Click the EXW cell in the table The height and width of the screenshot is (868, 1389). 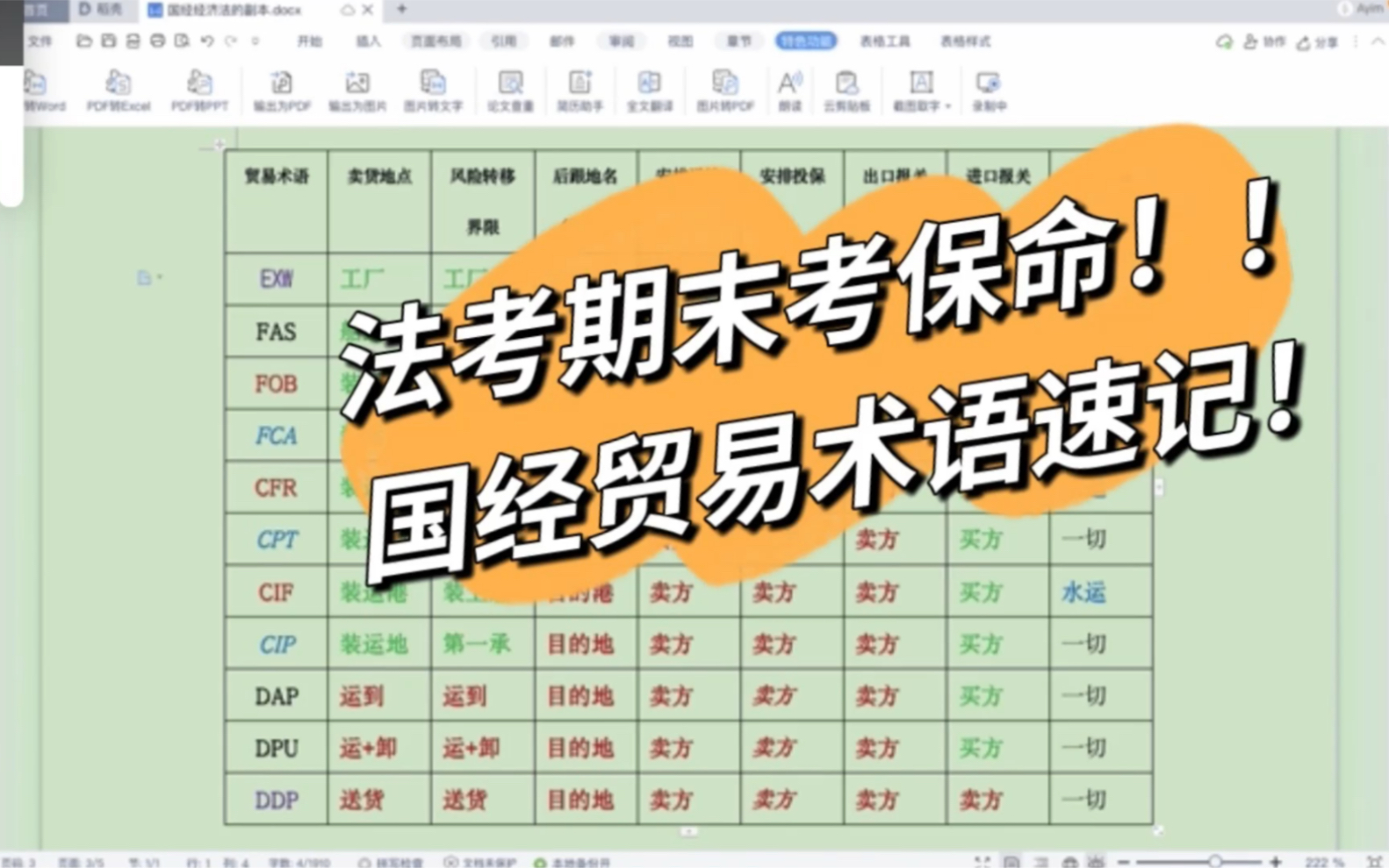point(276,279)
